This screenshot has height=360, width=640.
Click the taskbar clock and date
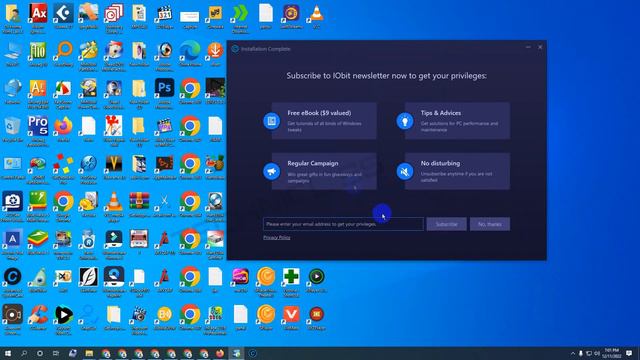[611, 353]
